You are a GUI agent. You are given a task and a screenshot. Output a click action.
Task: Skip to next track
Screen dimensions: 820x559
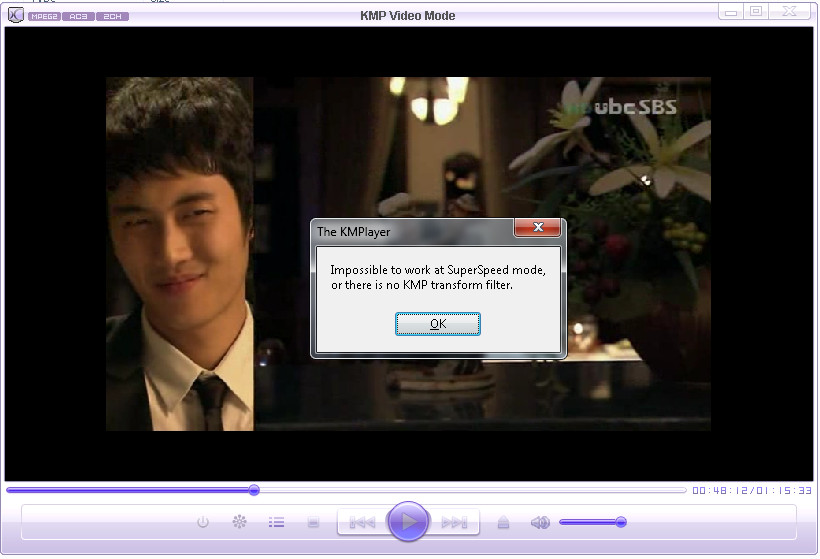[x=454, y=522]
